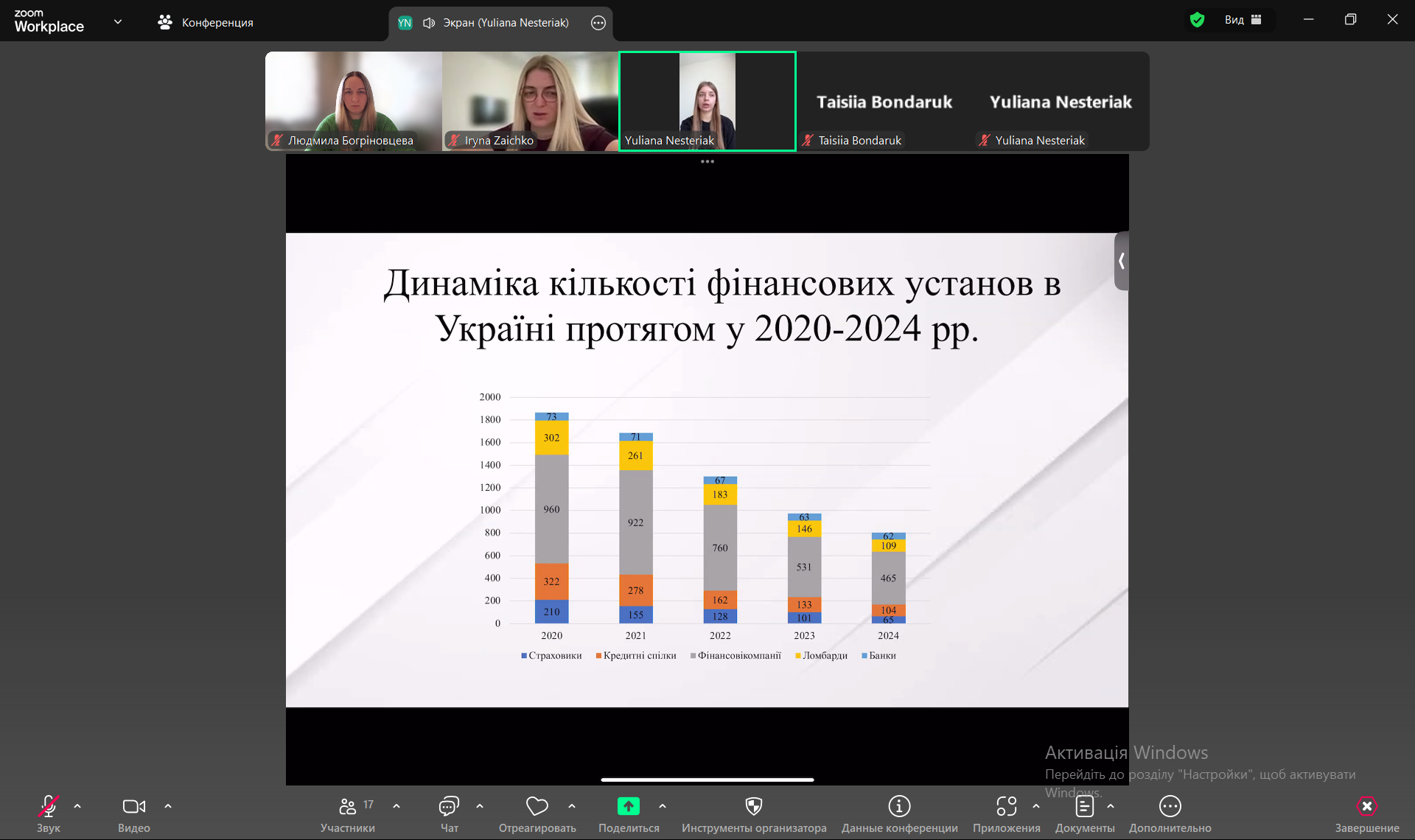Unmute the microphone in toolbar
Screen dimensions: 1415x840
48,806
